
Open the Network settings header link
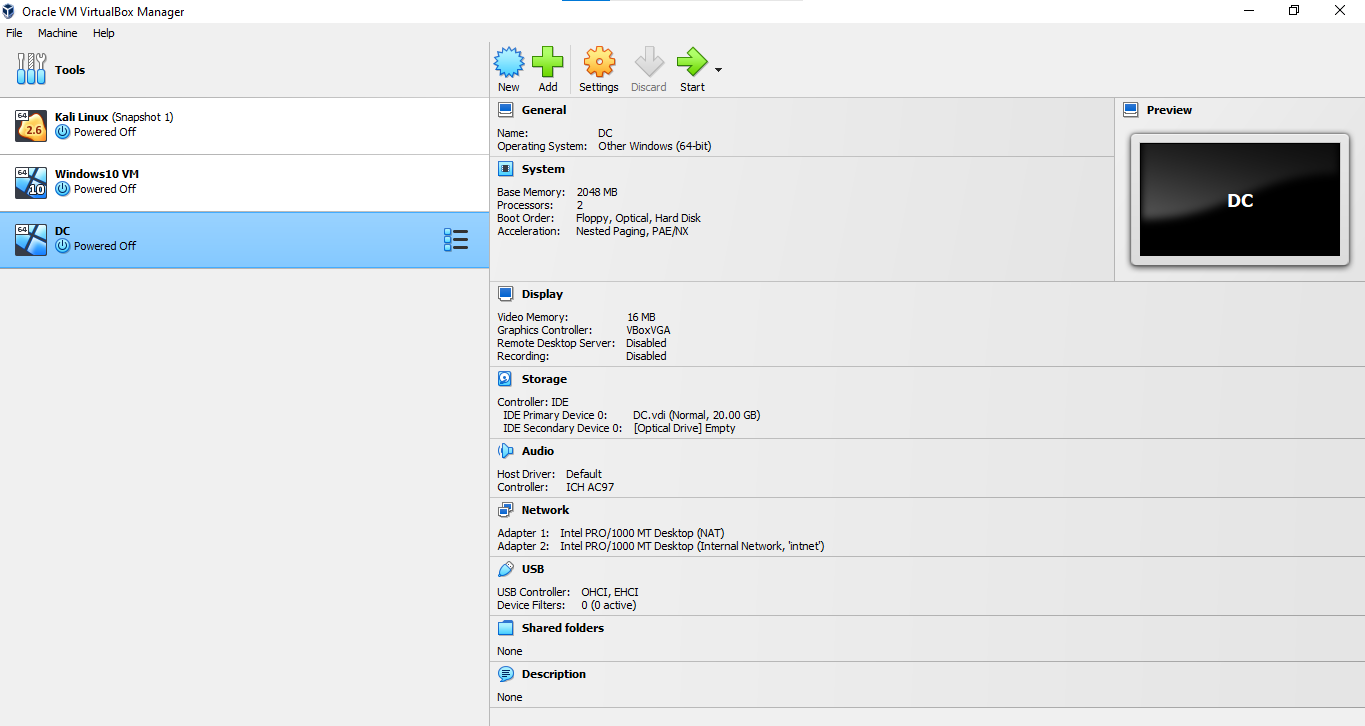click(545, 510)
